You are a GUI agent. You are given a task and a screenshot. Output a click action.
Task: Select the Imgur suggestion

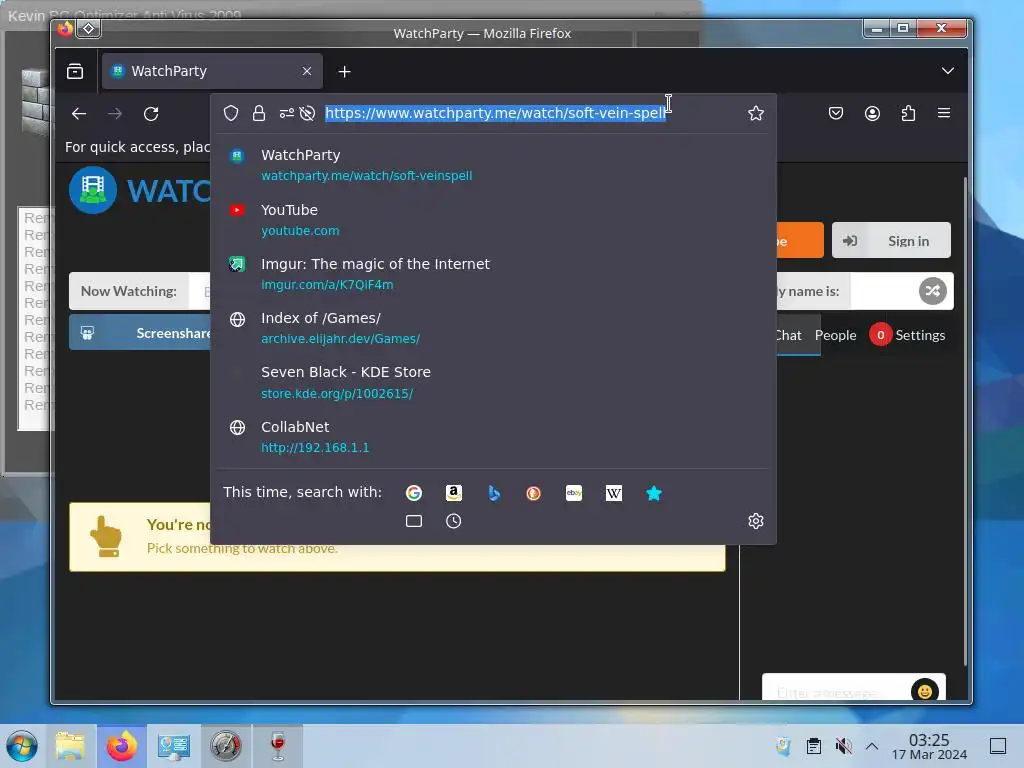tap(493, 274)
